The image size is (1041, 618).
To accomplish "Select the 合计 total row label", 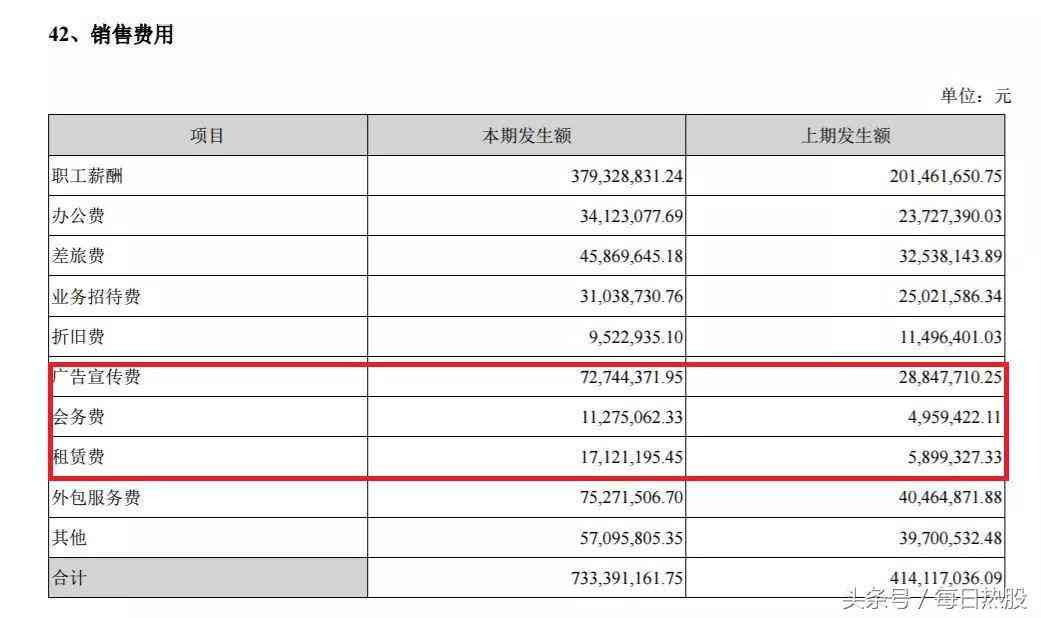I will click(x=69, y=578).
